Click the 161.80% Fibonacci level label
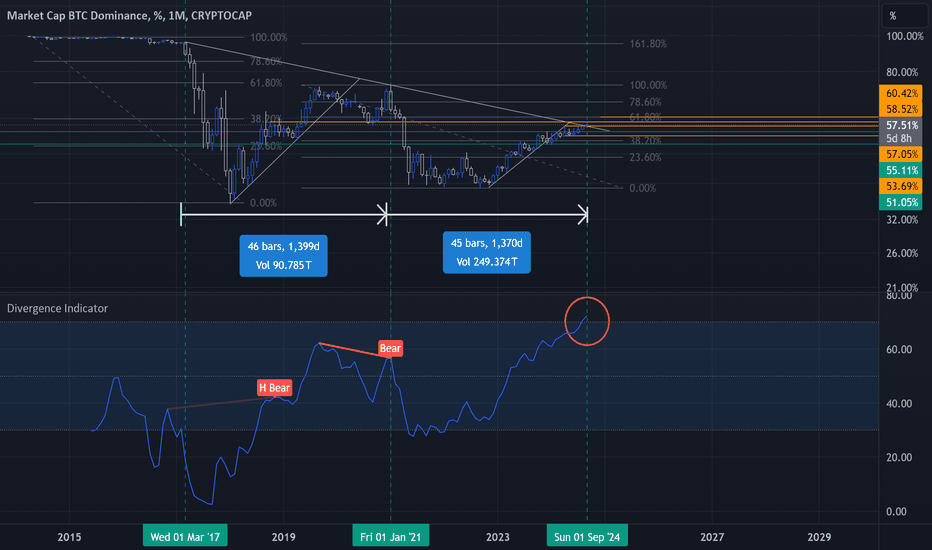This screenshot has width=932, height=550. (648, 43)
